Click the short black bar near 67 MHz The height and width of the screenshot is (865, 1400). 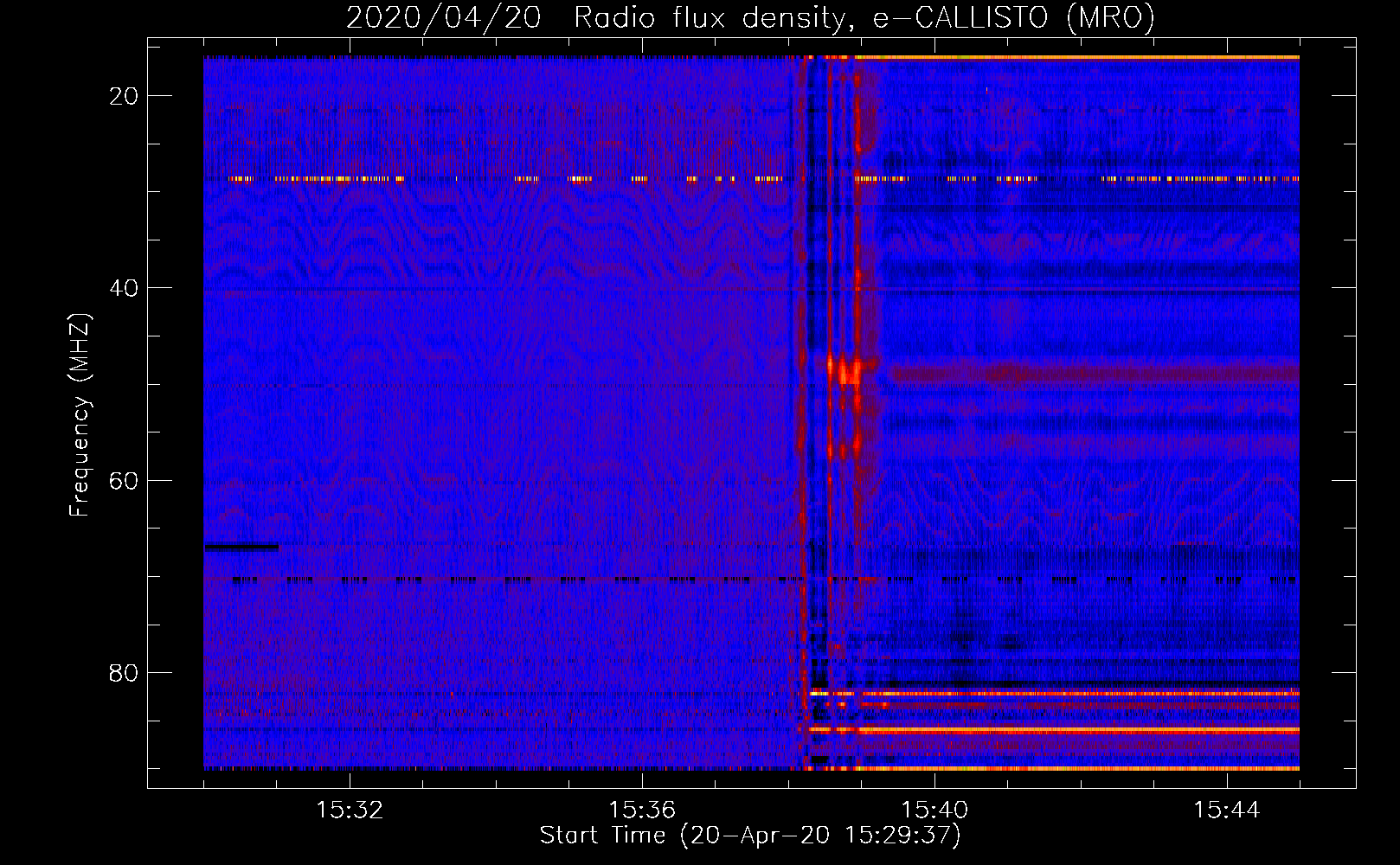241,547
